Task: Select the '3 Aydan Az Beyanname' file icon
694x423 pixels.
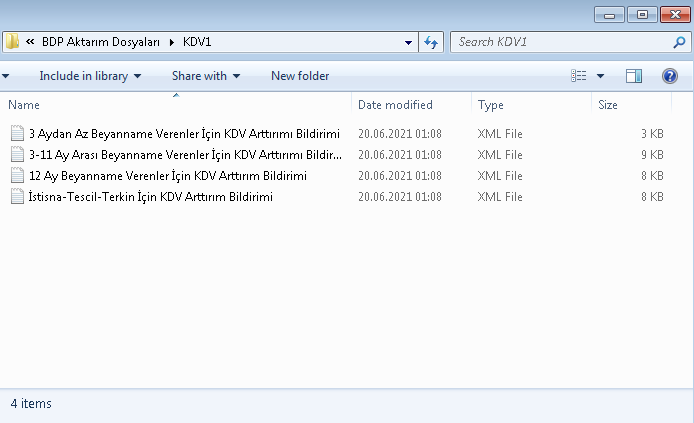Action: [17, 134]
